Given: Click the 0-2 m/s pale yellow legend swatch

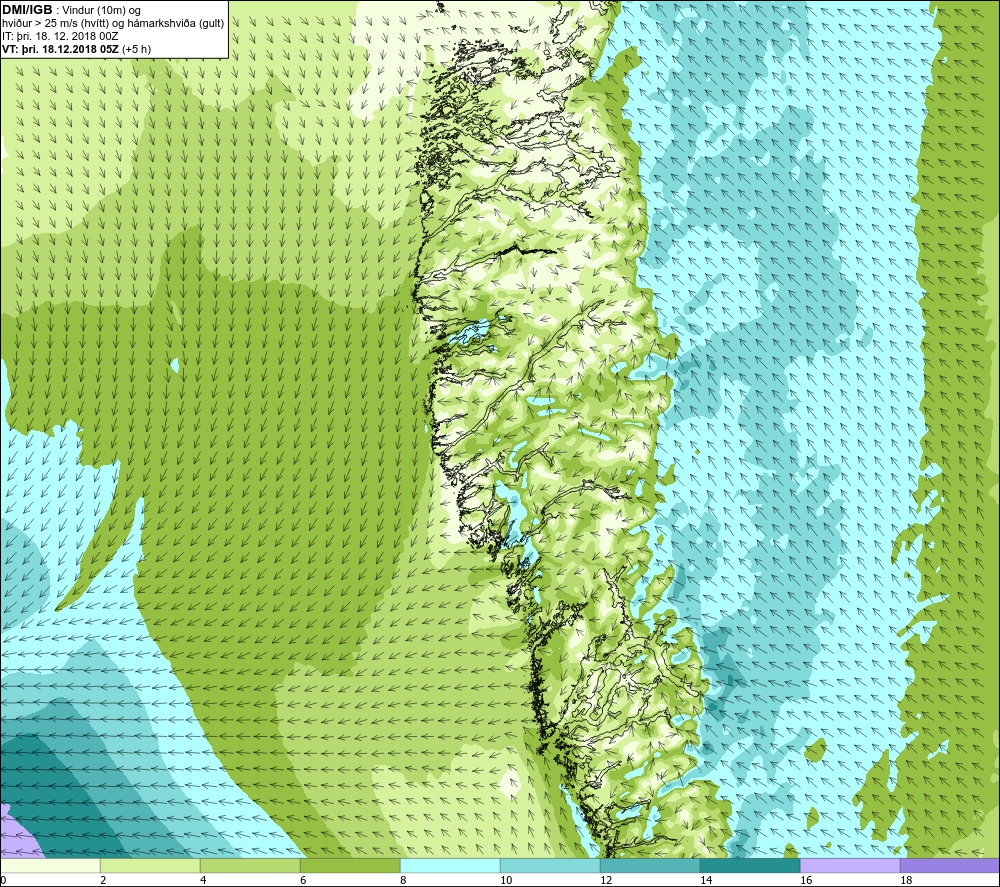Looking at the screenshot, I should tap(50, 865).
